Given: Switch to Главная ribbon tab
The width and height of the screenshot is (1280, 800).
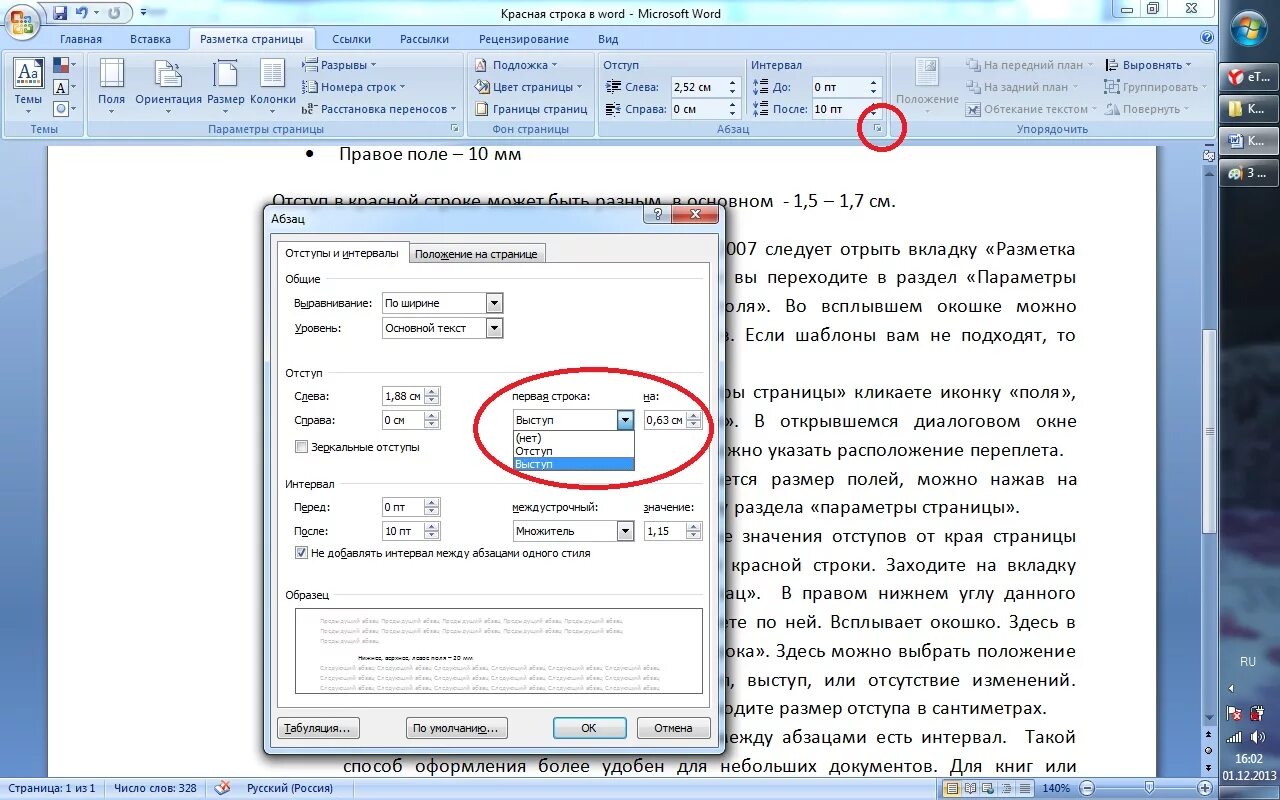Looking at the screenshot, I should point(80,39).
